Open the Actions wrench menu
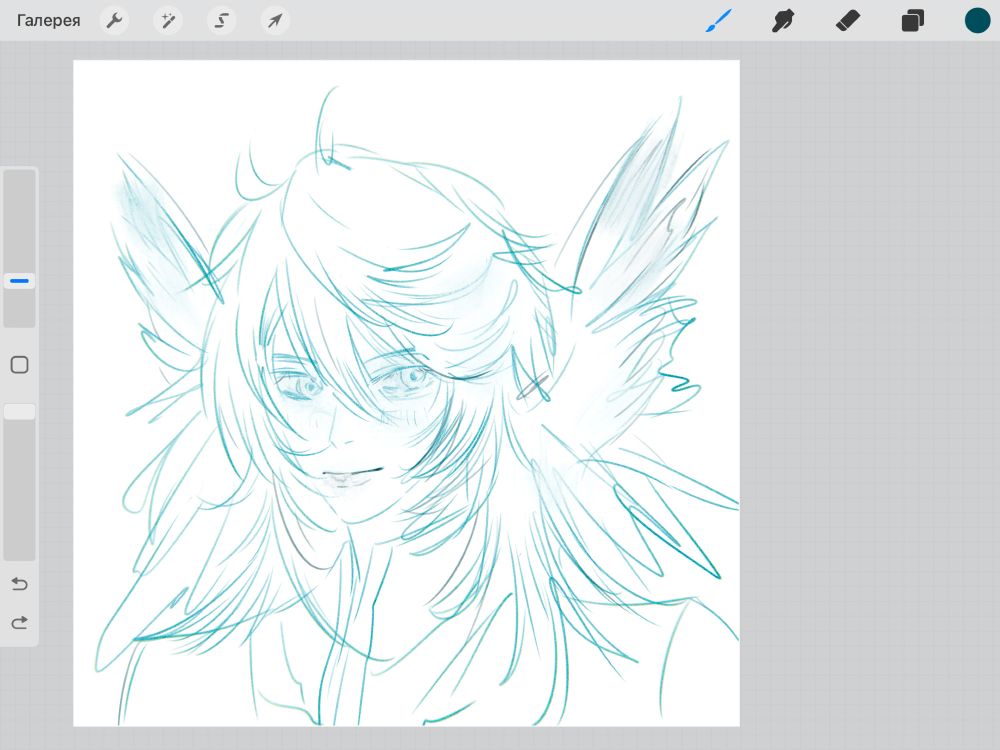The height and width of the screenshot is (750, 1000). 115,20
